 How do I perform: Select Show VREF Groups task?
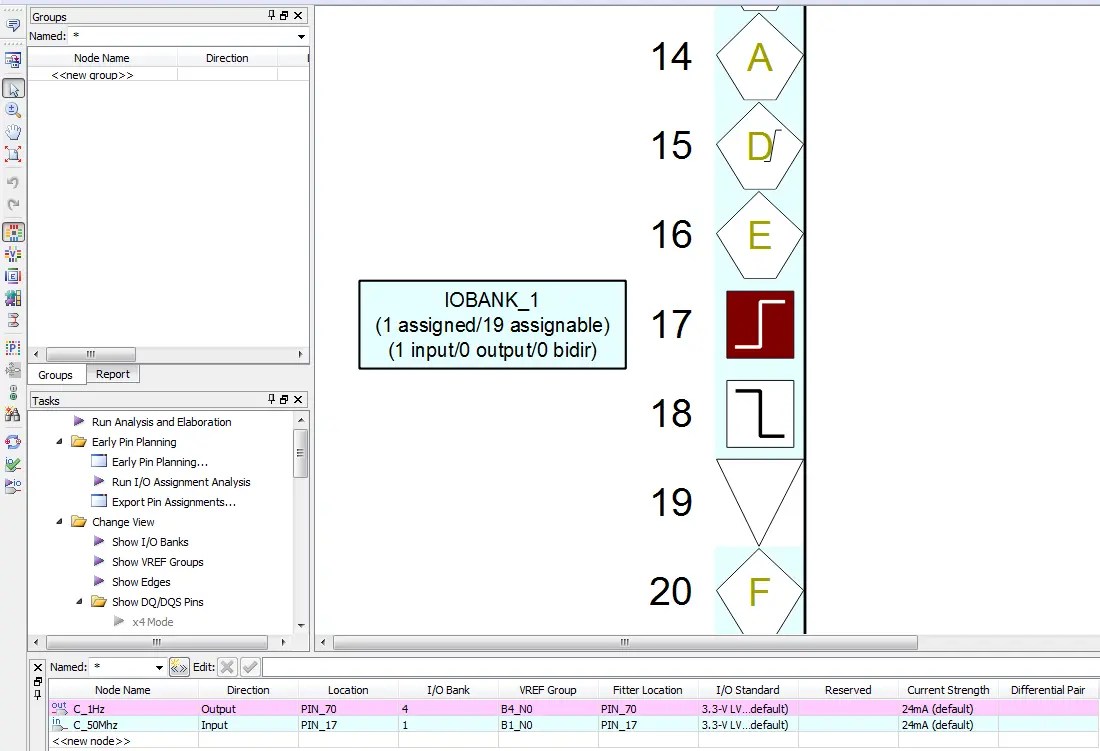click(158, 562)
